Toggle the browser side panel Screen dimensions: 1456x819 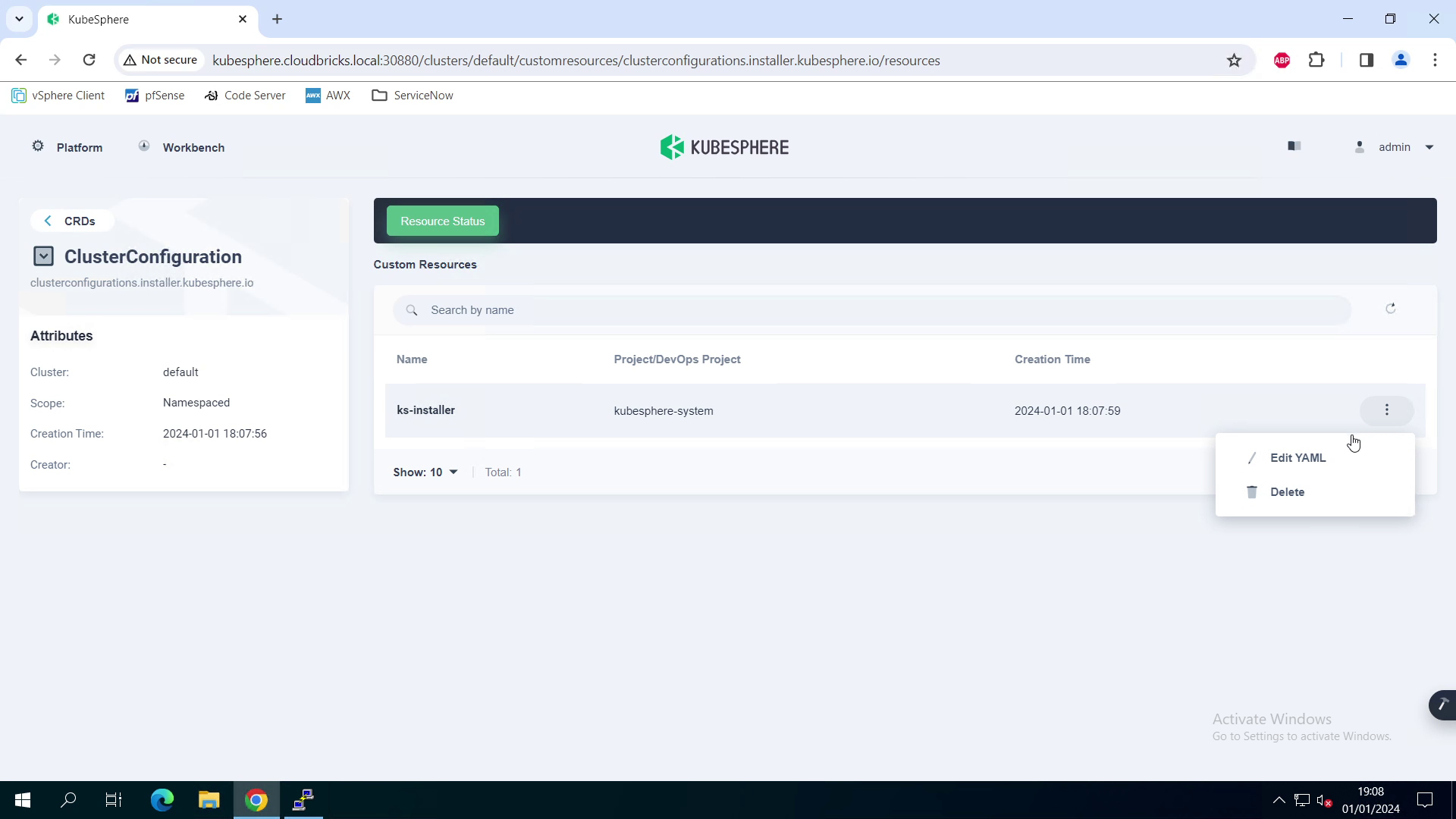click(1367, 60)
